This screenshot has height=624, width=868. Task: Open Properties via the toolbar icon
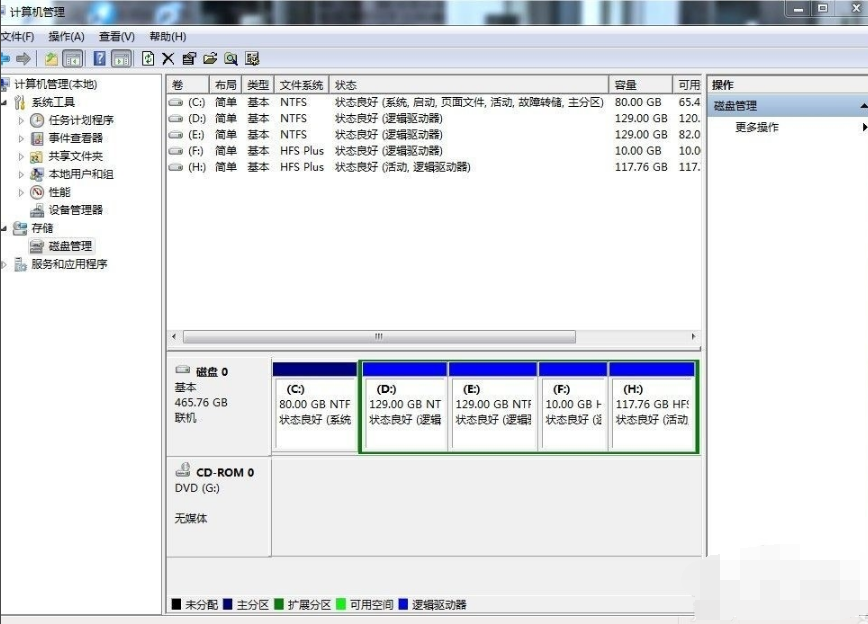pyautogui.click(x=189, y=59)
